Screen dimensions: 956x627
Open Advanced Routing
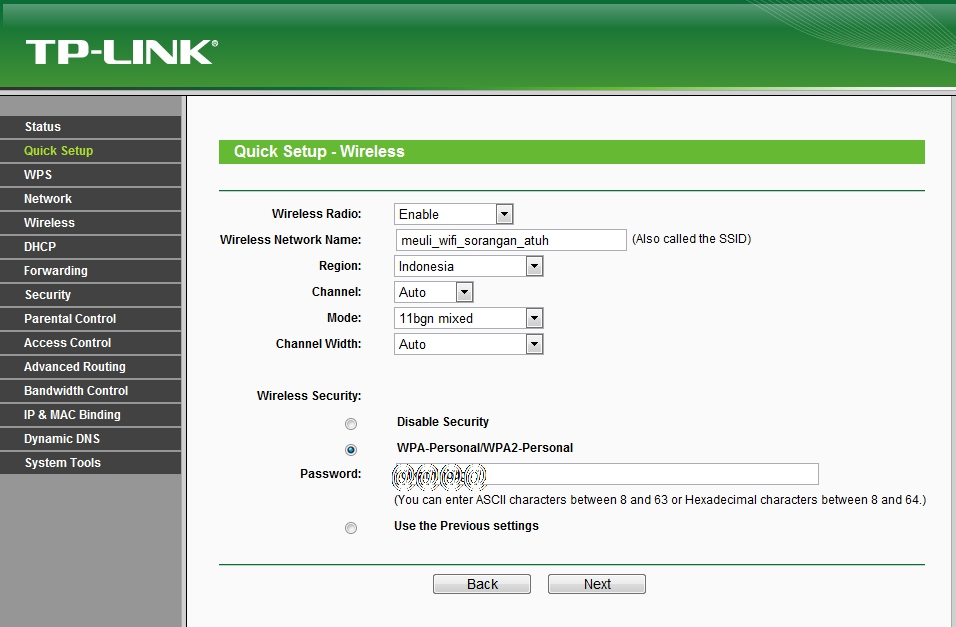pyautogui.click(x=90, y=367)
